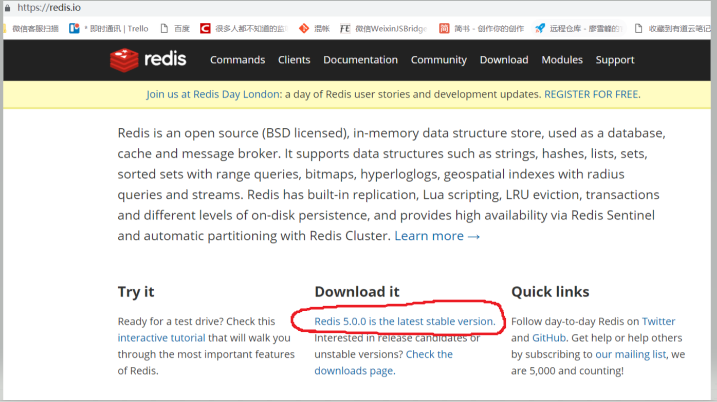Follow the Learn more link
This screenshot has width=717, height=402.
(437, 236)
